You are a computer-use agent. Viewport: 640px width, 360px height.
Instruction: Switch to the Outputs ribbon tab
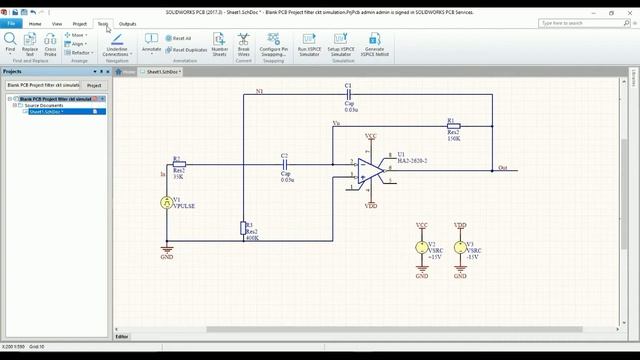[127, 24]
